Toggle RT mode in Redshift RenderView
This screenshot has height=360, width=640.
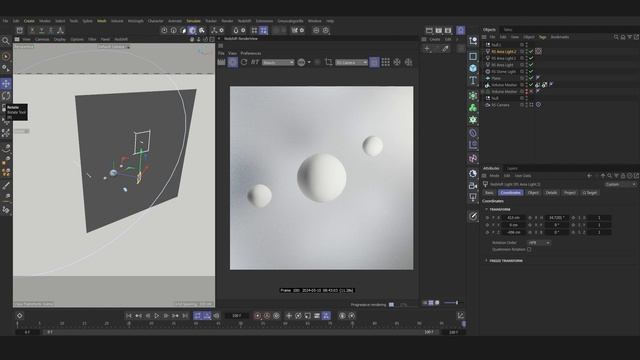255,62
